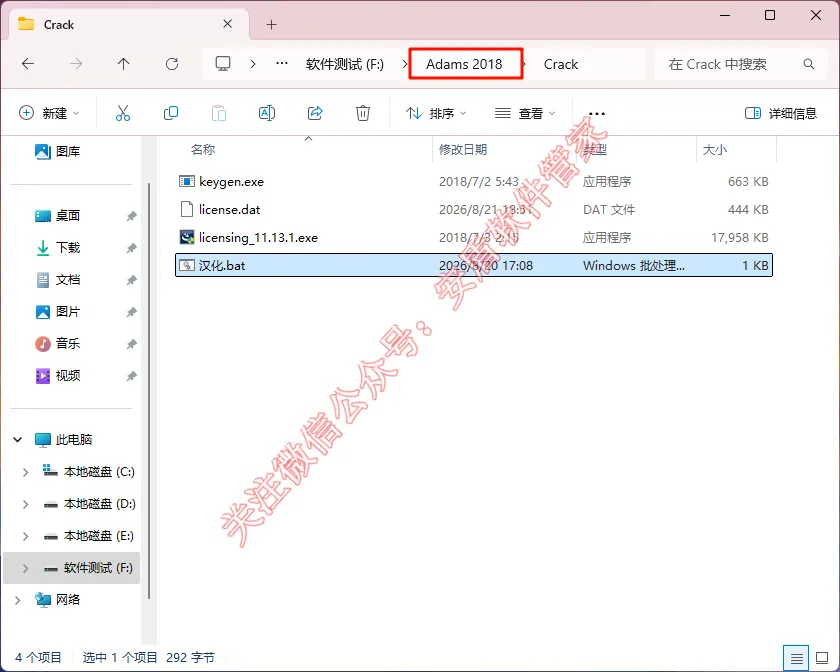Image resolution: width=840 pixels, height=672 pixels.
Task: Click 软件测试 (F:) breadcrumb
Action: [344, 64]
